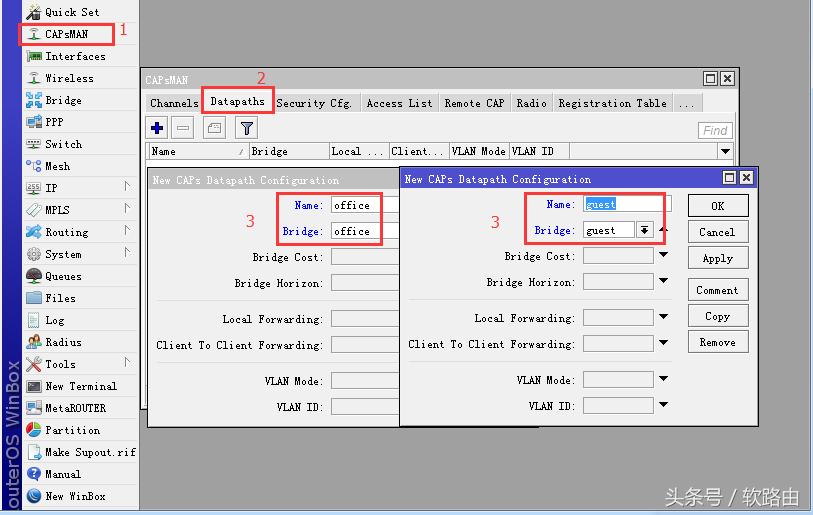
Task: Expand Local Forwarding in guest dialog
Action: tap(664, 316)
